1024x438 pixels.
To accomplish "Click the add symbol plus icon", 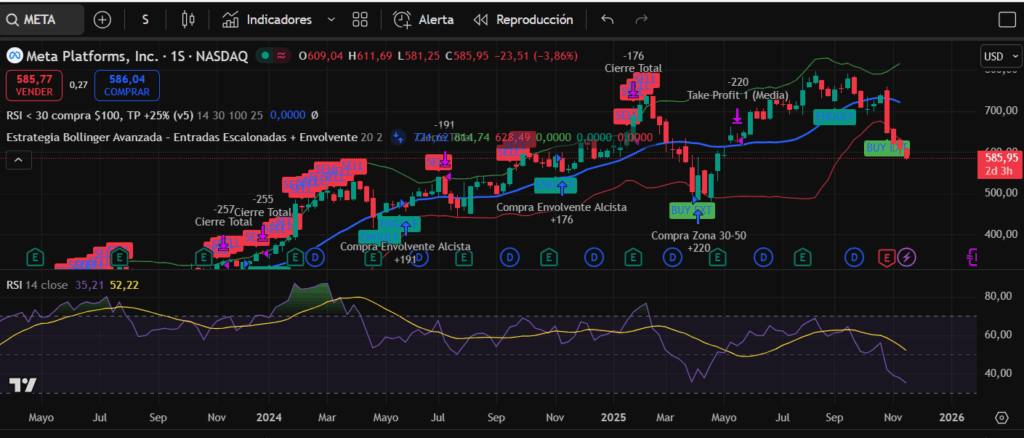I will pyautogui.click(x=102, y=19).
